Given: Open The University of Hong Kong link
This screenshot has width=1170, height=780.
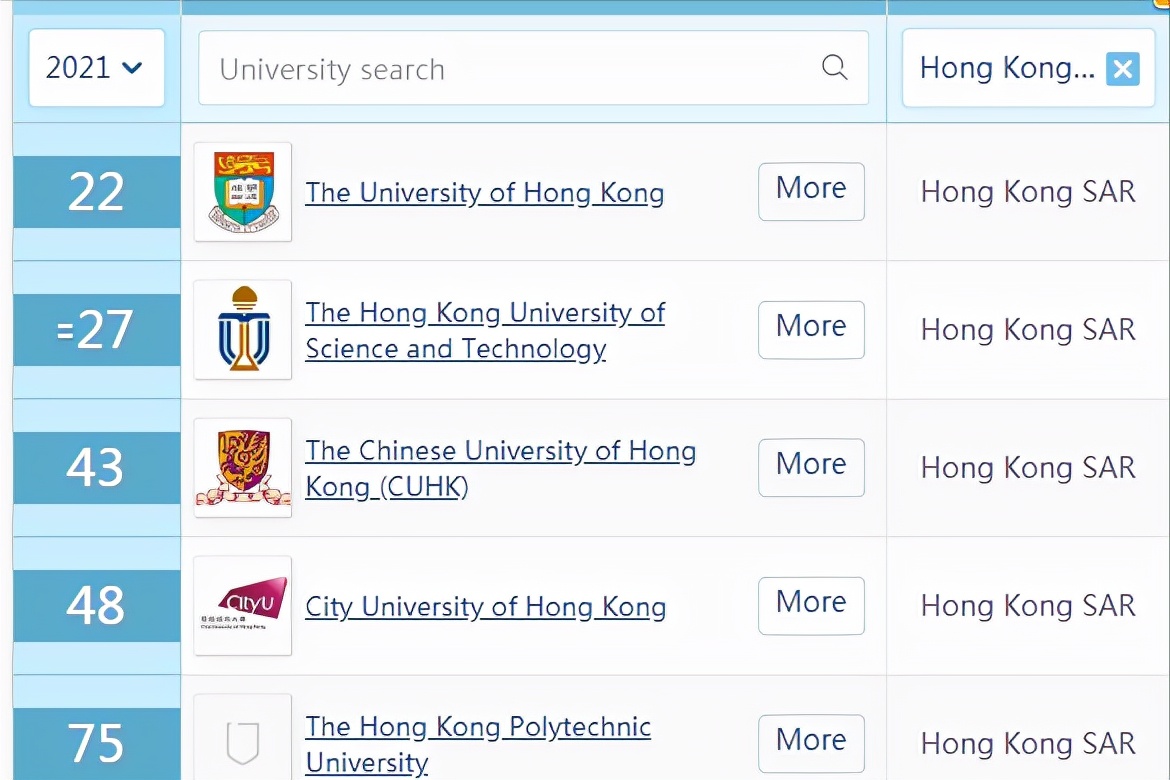Looking at the screenshot, I should 484,193.
